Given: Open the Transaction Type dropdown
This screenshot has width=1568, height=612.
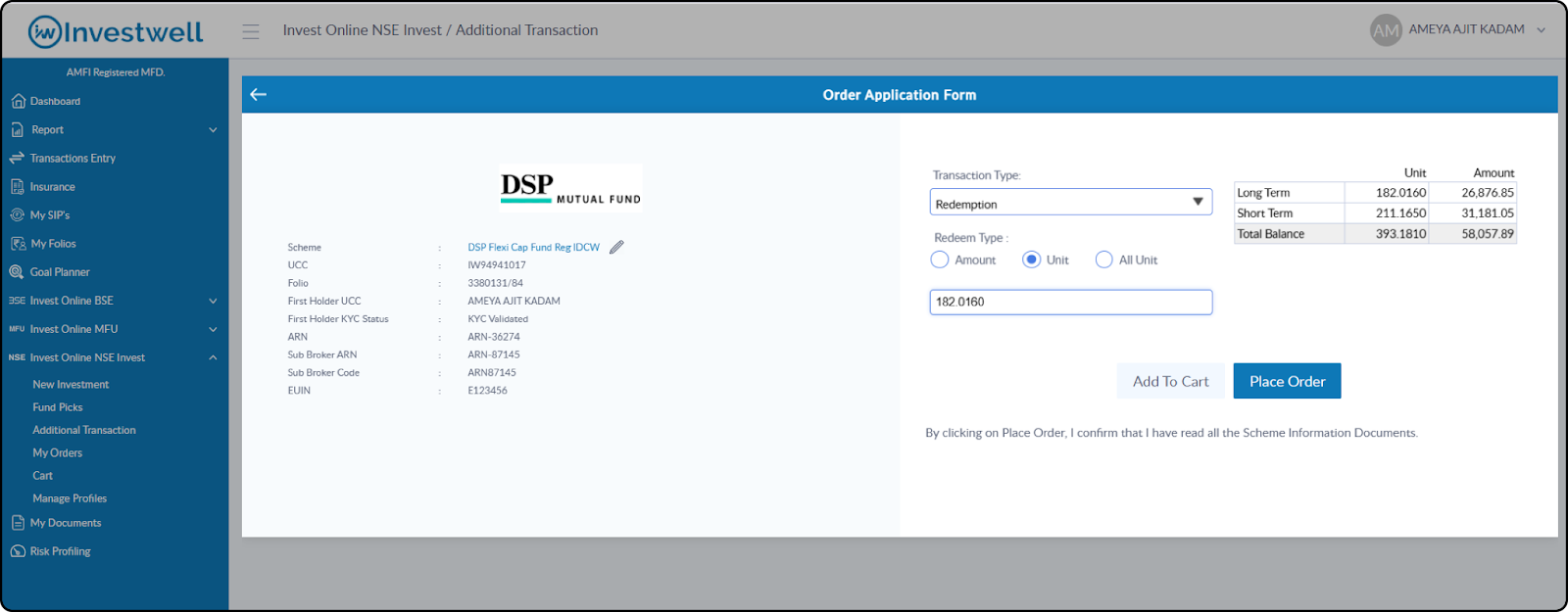Looking at the screenshot, I should pos(1071,203).
